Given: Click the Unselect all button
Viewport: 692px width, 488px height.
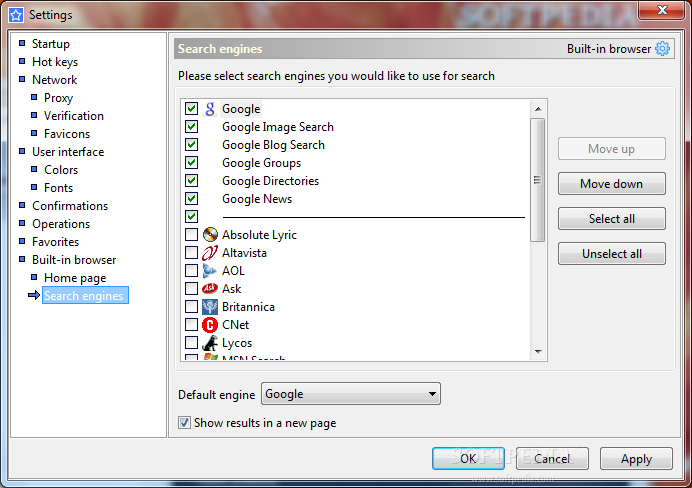Looking at the screenshot, I should click(612, 254).
